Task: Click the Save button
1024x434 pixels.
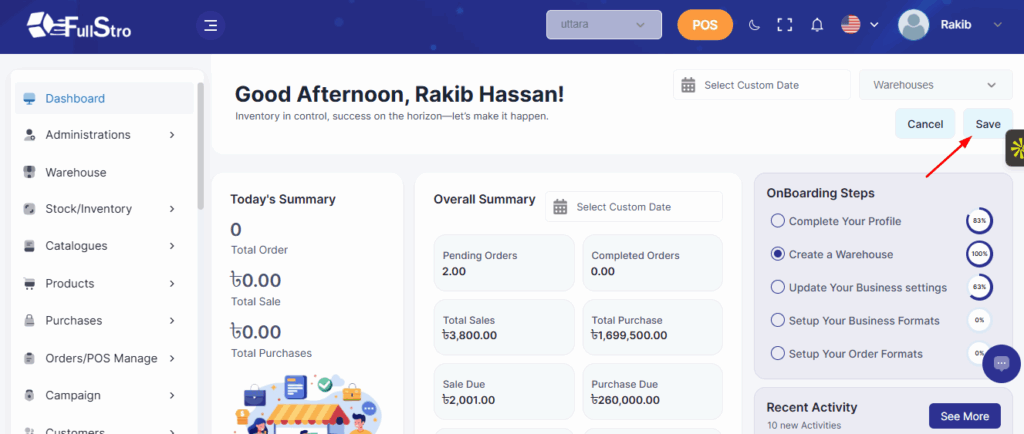Action: (x=987, y=124)
